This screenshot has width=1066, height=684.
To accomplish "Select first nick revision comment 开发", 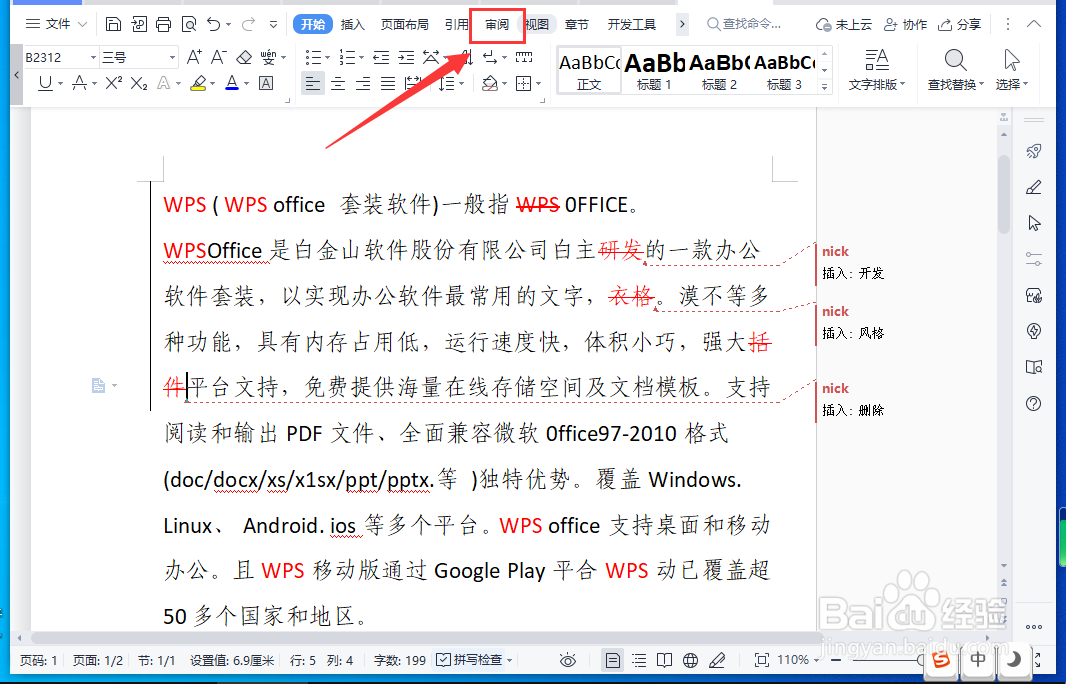I will click(x=853, y=262).
